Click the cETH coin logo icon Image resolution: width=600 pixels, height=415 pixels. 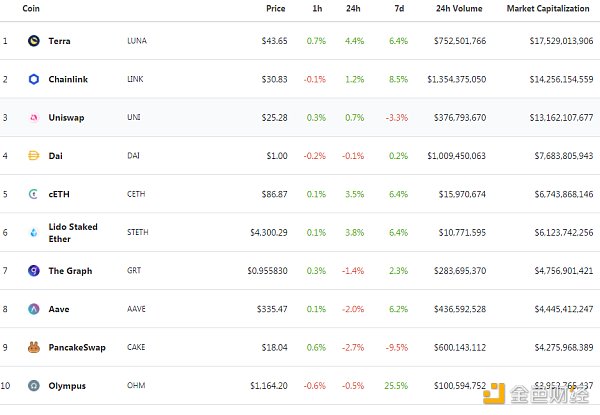pyautogui.click(x=33, y=194)
